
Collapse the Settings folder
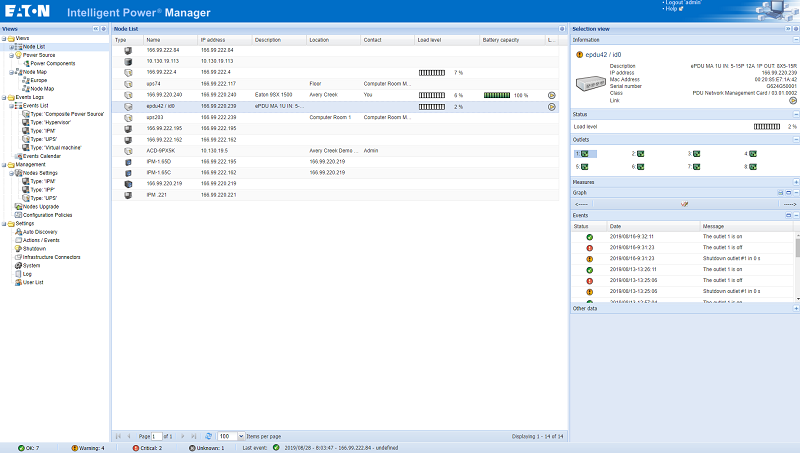coord(4,224)
